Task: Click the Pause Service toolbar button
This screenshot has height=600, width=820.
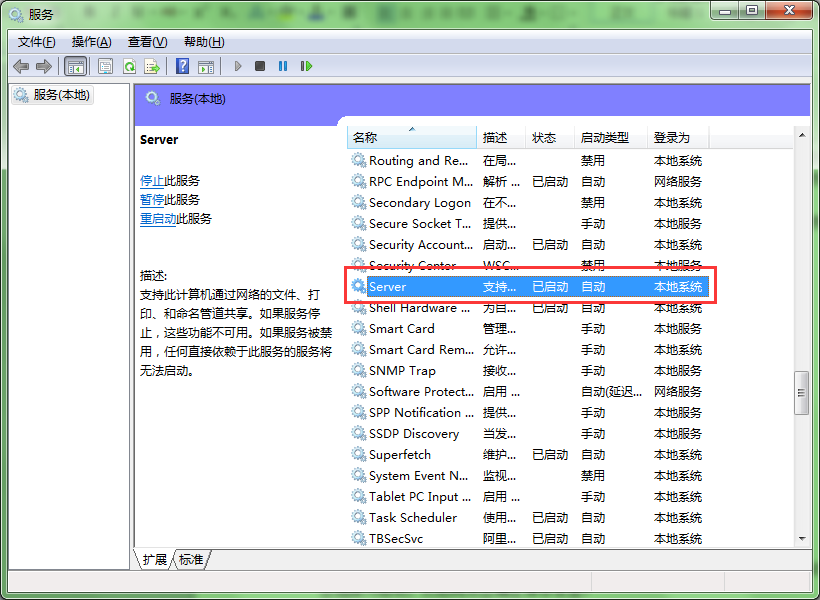Action: [283, 66]
